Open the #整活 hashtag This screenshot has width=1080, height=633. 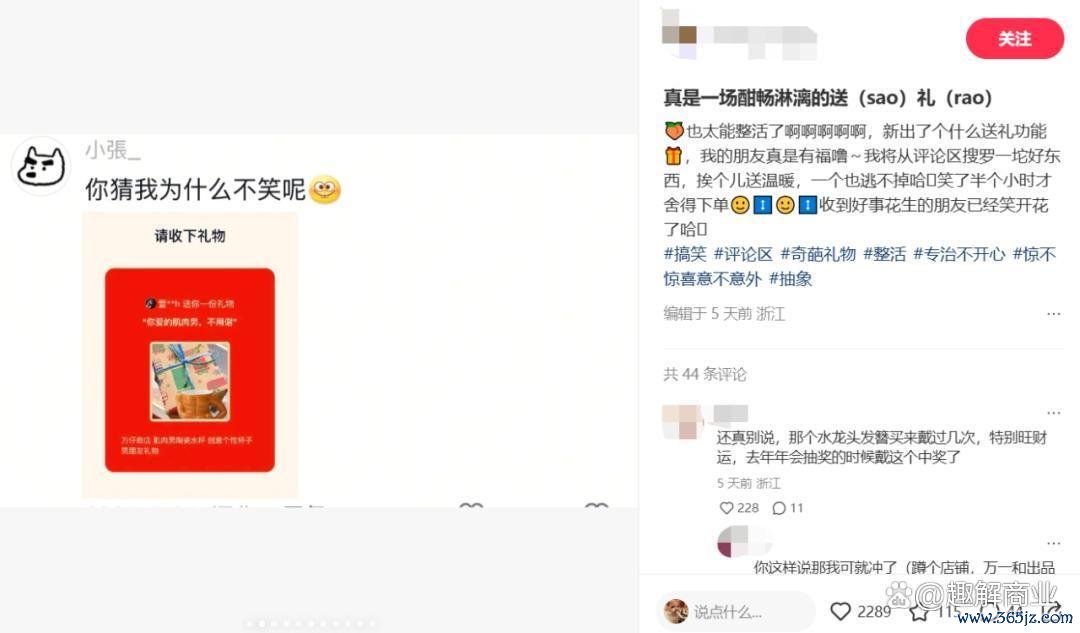tap(884, 254)
